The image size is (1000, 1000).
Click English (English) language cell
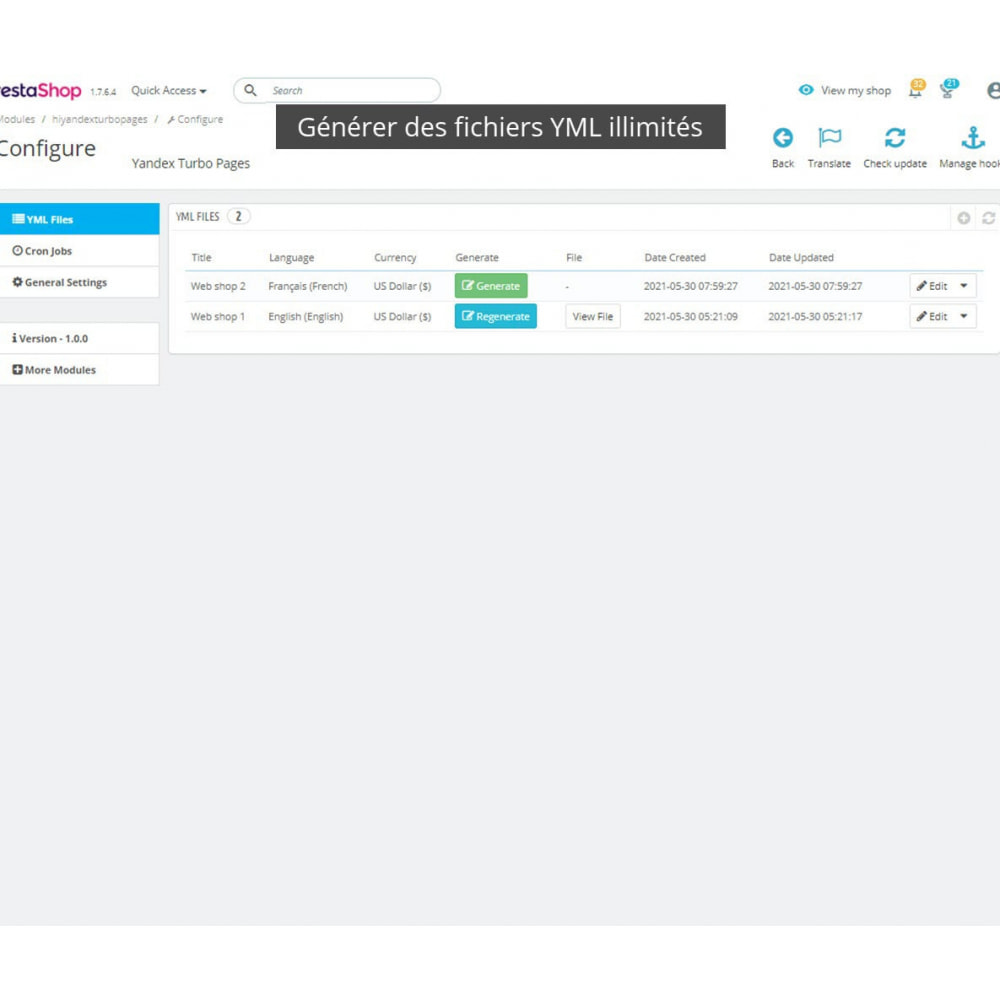305,316
